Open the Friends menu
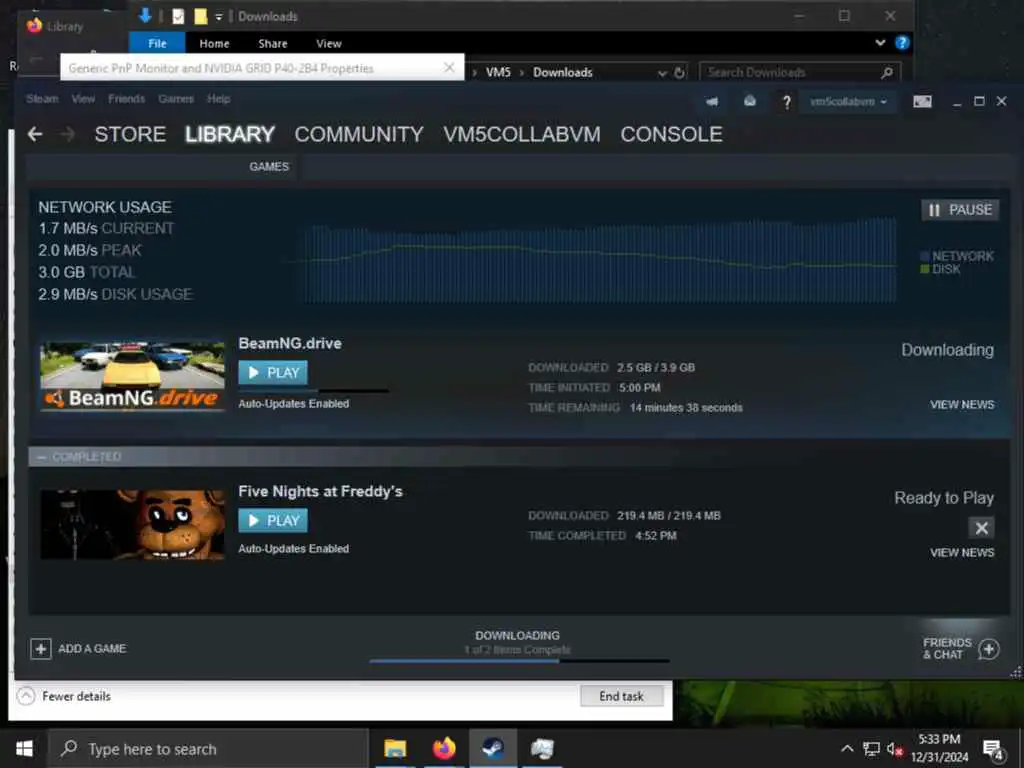Viewport: 1024px width, 768px height. tap(126, 99)
